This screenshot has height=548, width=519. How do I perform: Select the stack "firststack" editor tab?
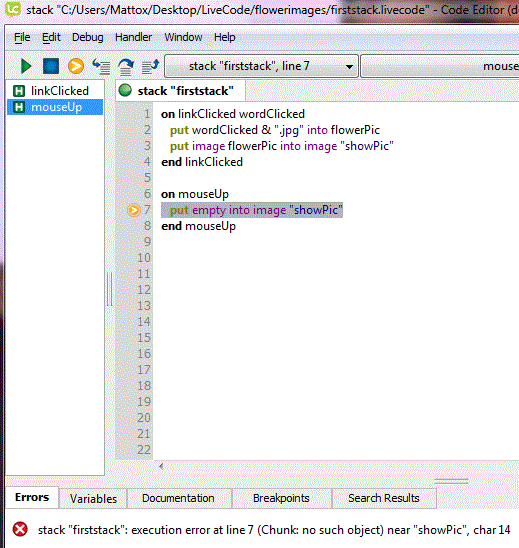pyautogui.click(x=180, y=91)
